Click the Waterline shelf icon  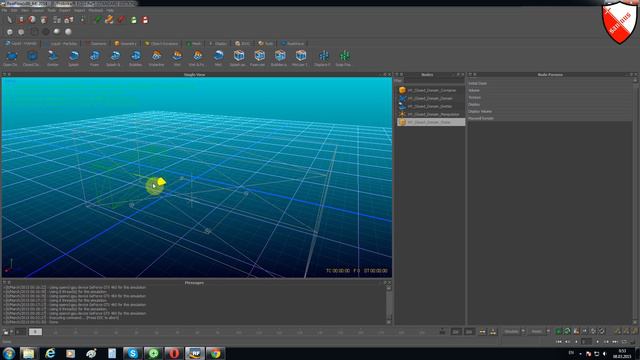click(156, 58)
